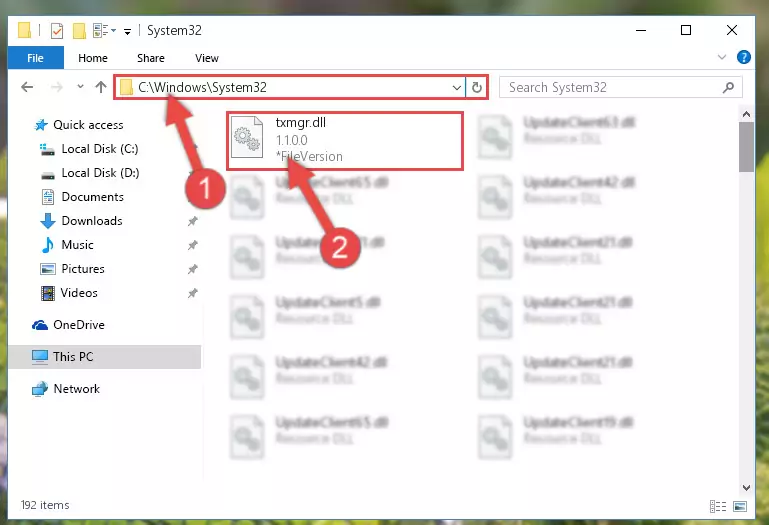Click the vertical scrollbar thumb
The width and height of the screenshot is (769, 525).
pos(746,147)
